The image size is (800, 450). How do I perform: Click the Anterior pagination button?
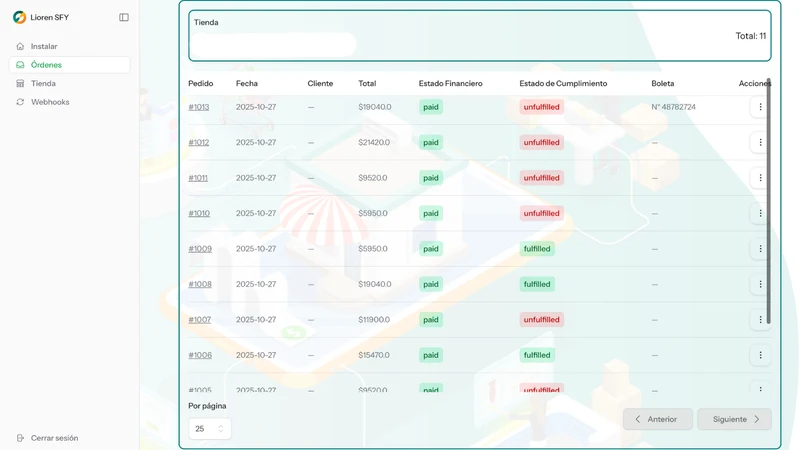(x=658, y=419)
